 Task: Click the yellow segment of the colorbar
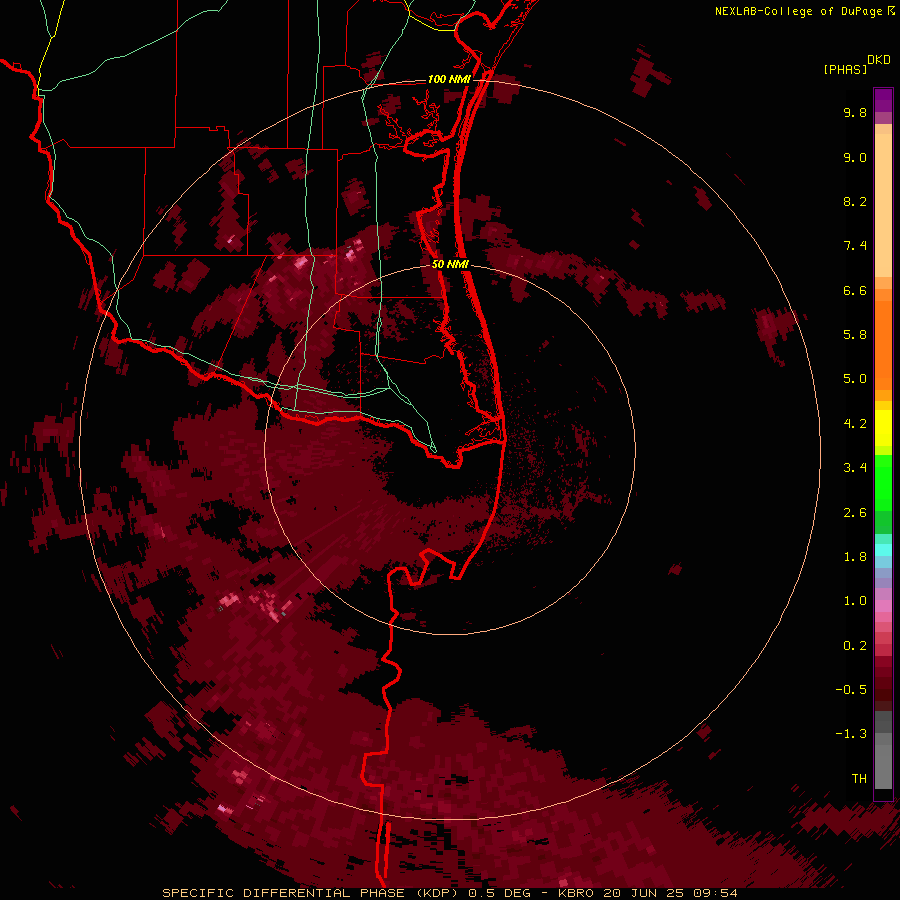tap(883, 428)
